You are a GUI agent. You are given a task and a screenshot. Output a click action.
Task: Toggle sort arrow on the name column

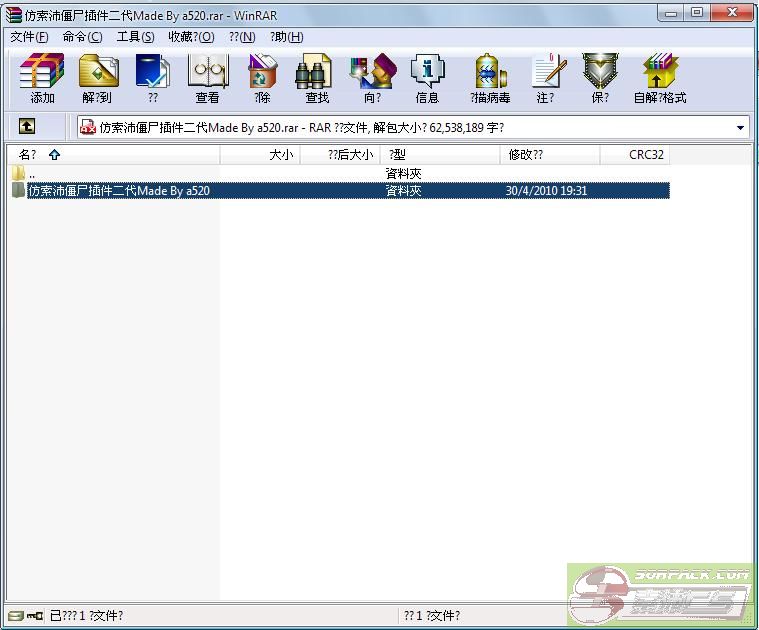click(54, 155)
